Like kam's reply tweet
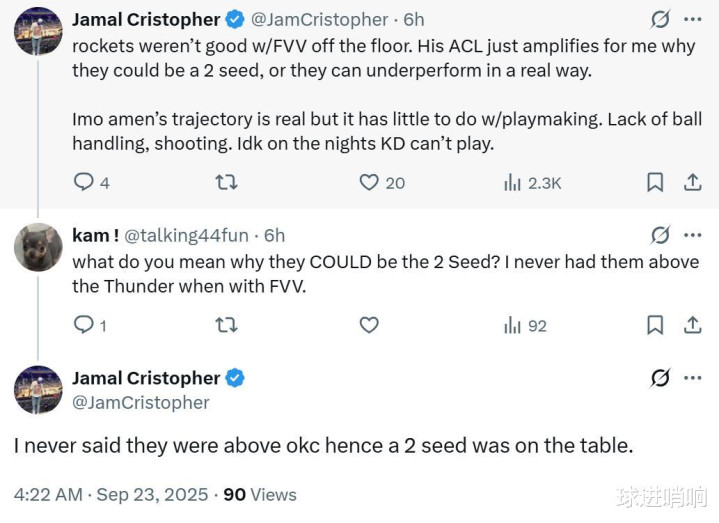Screen dimensions: 719x523 click(369, 324)
